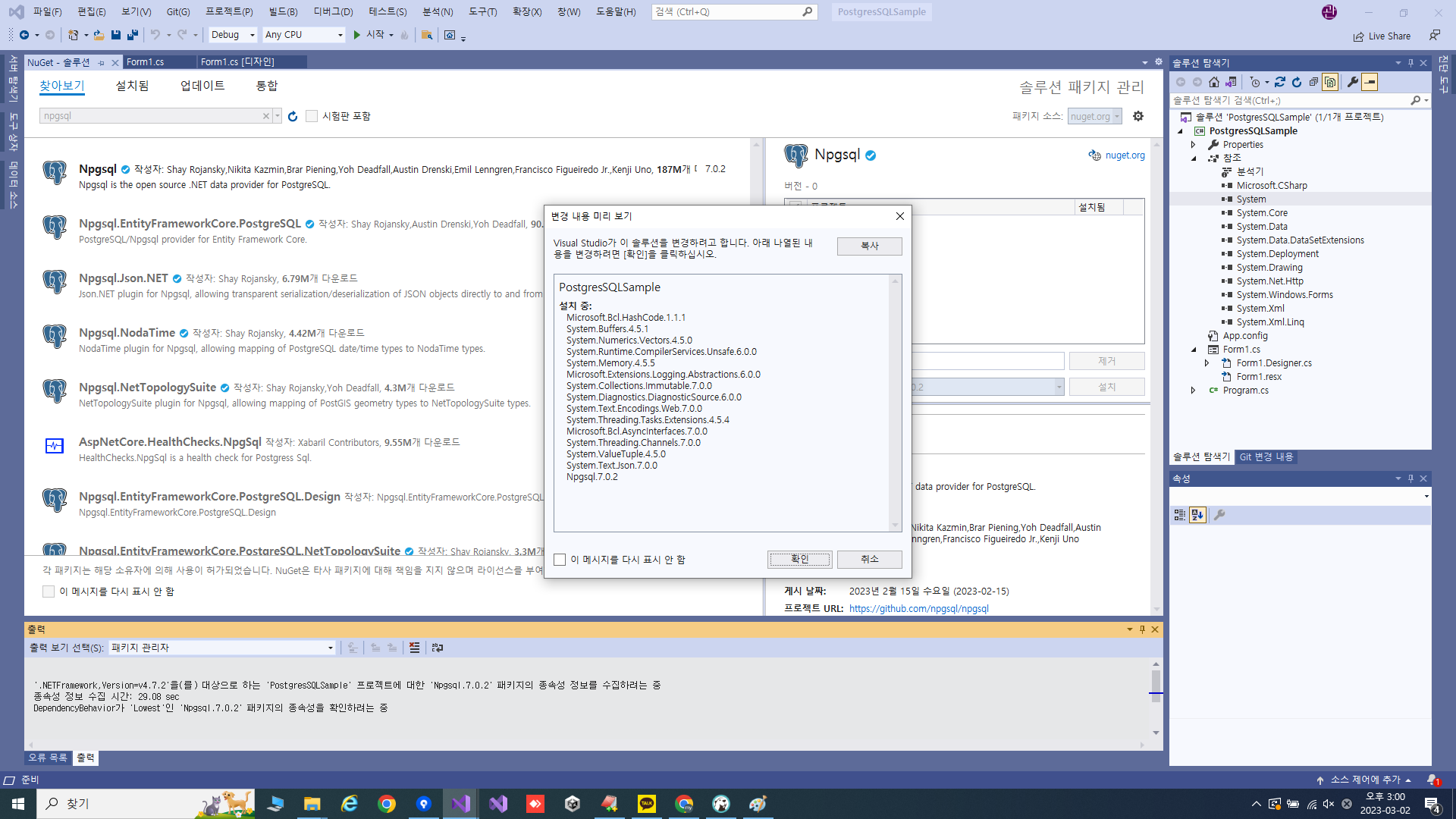
Task: Click the Save All toolbar icon
Action: click(133, 35)
